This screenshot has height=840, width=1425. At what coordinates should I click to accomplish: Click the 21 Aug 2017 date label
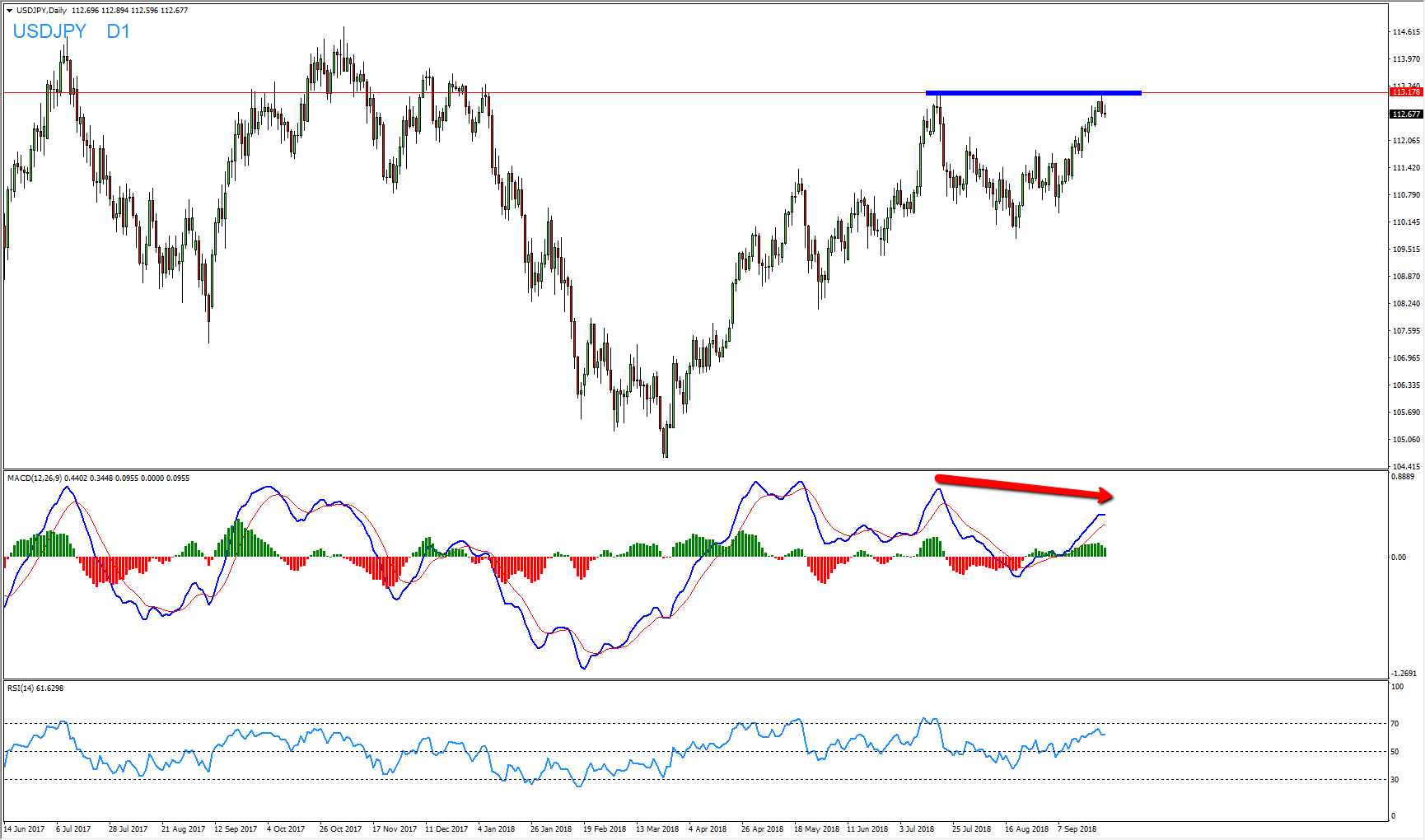coord(183,829)
